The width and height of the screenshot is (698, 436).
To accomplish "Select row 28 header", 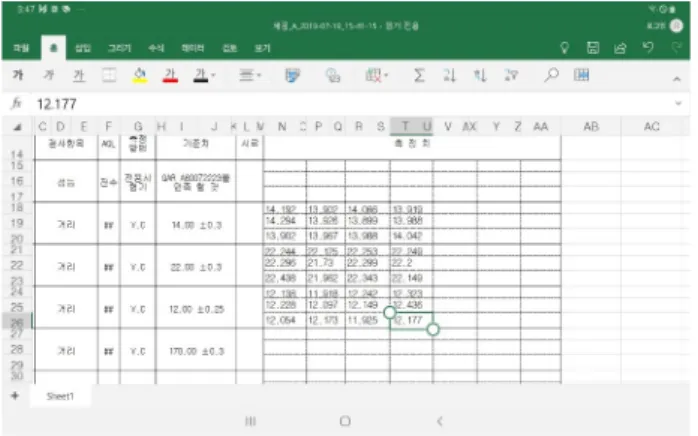I will tap(17, 350).
